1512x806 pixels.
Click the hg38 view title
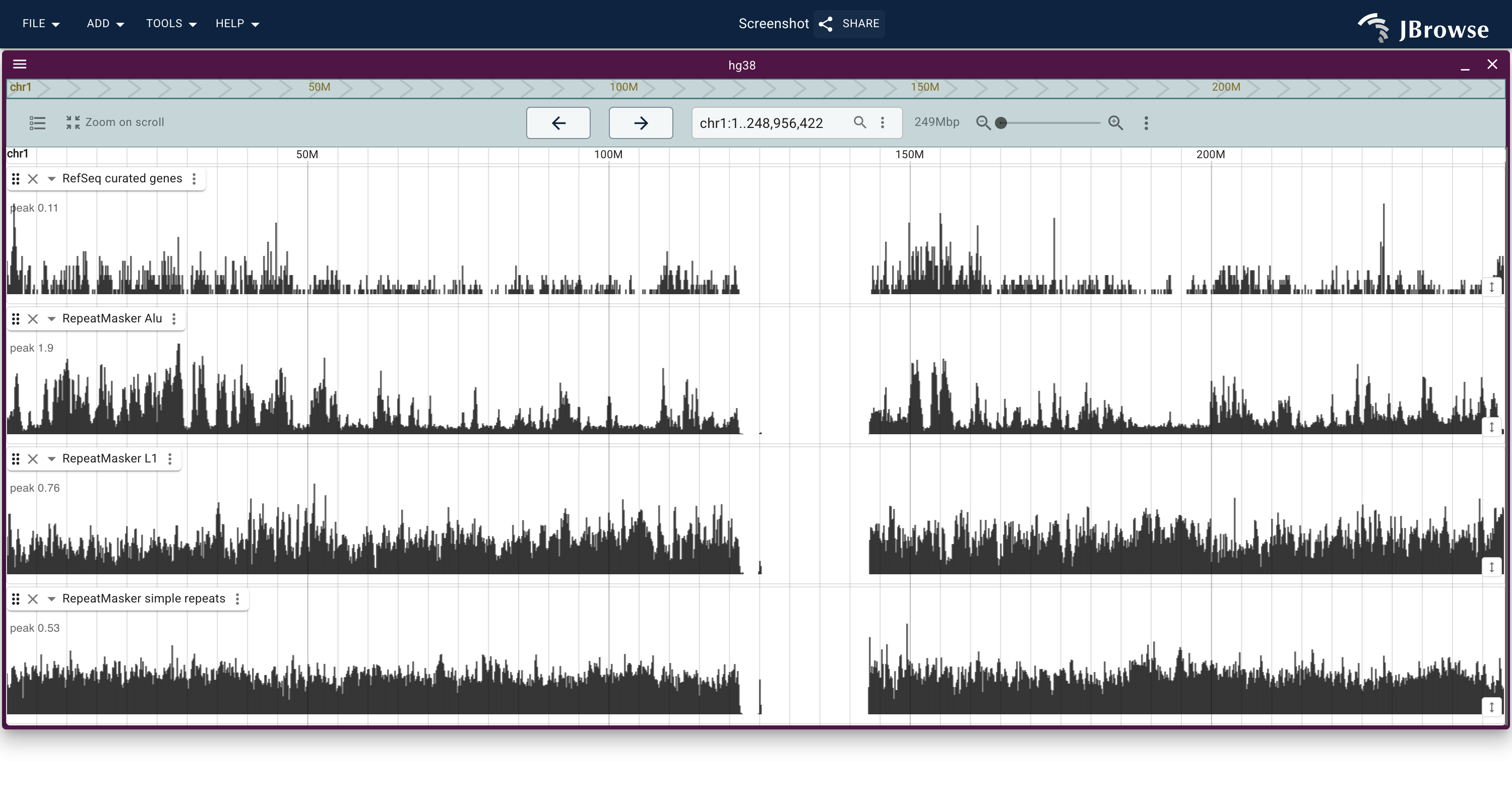click(742, 65)
